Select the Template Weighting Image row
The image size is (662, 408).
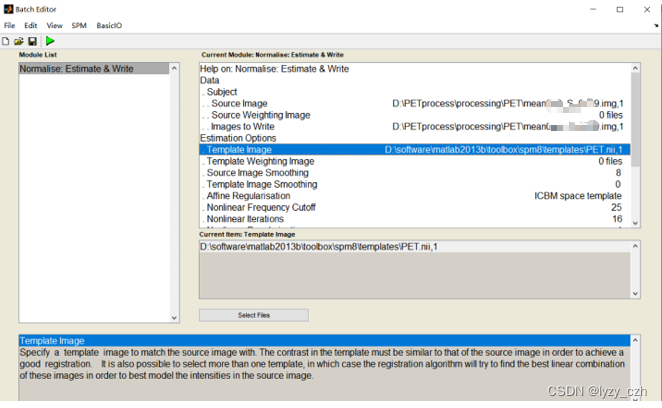(x=415, y=161)
